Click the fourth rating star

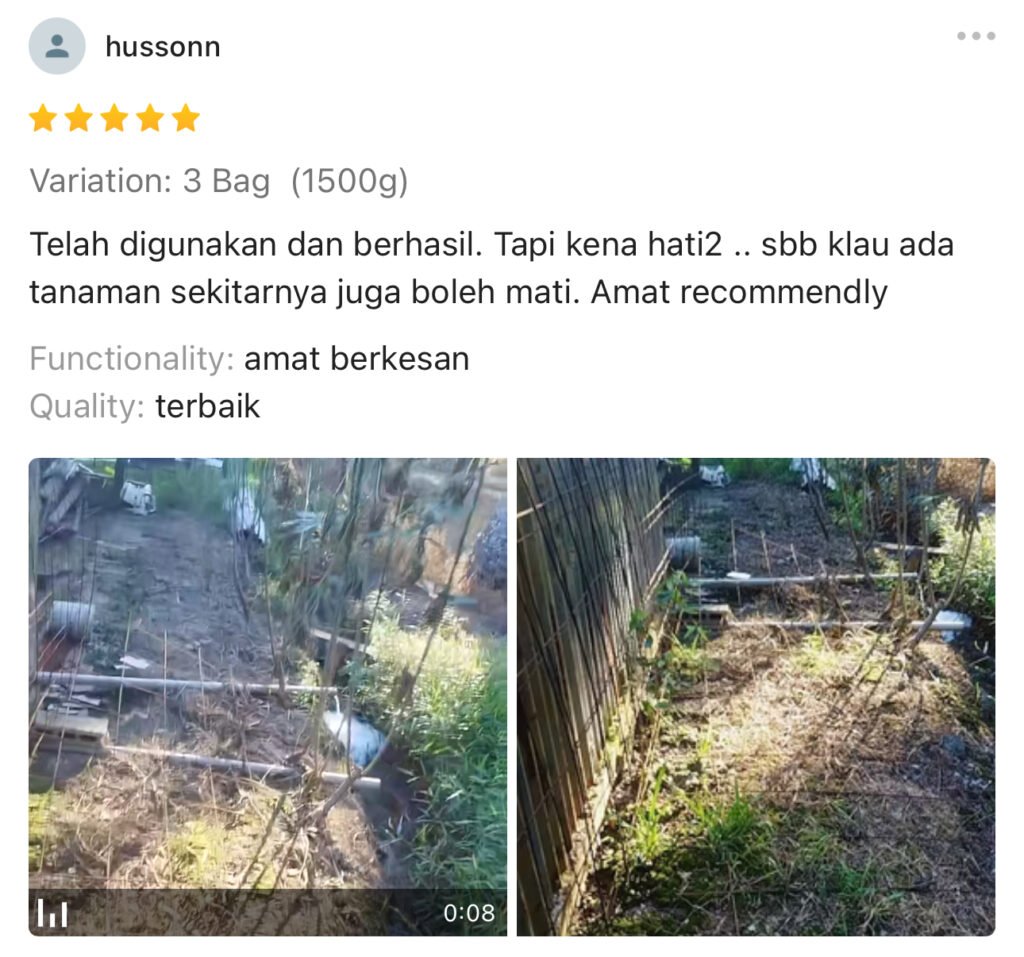150,118
